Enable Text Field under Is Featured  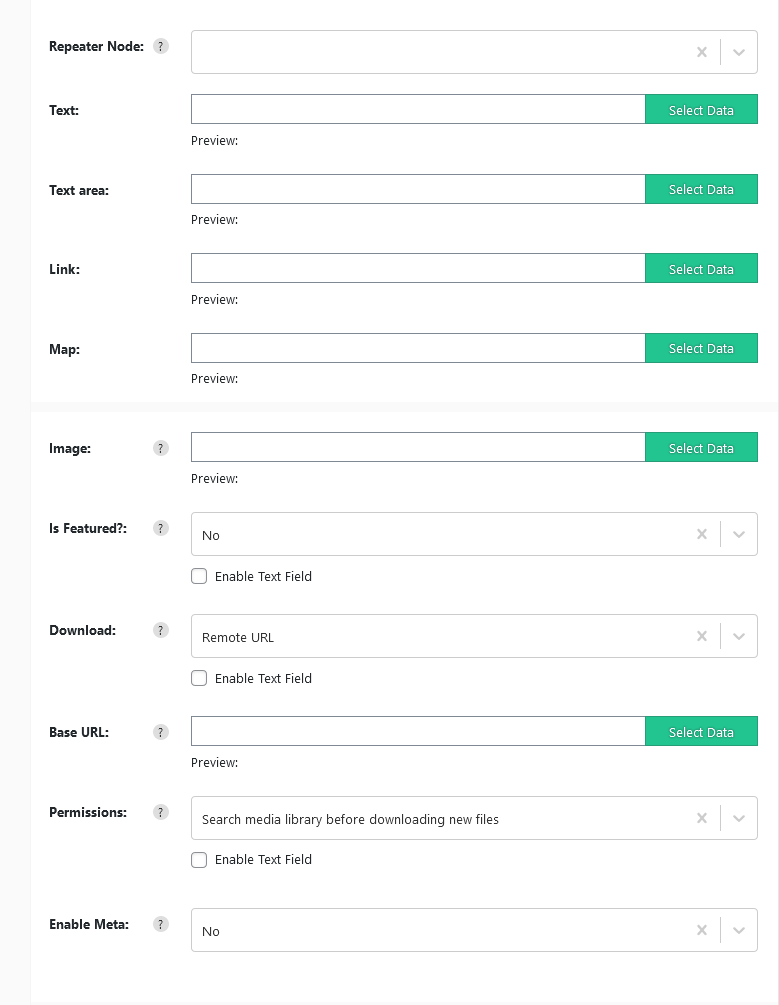199,576
